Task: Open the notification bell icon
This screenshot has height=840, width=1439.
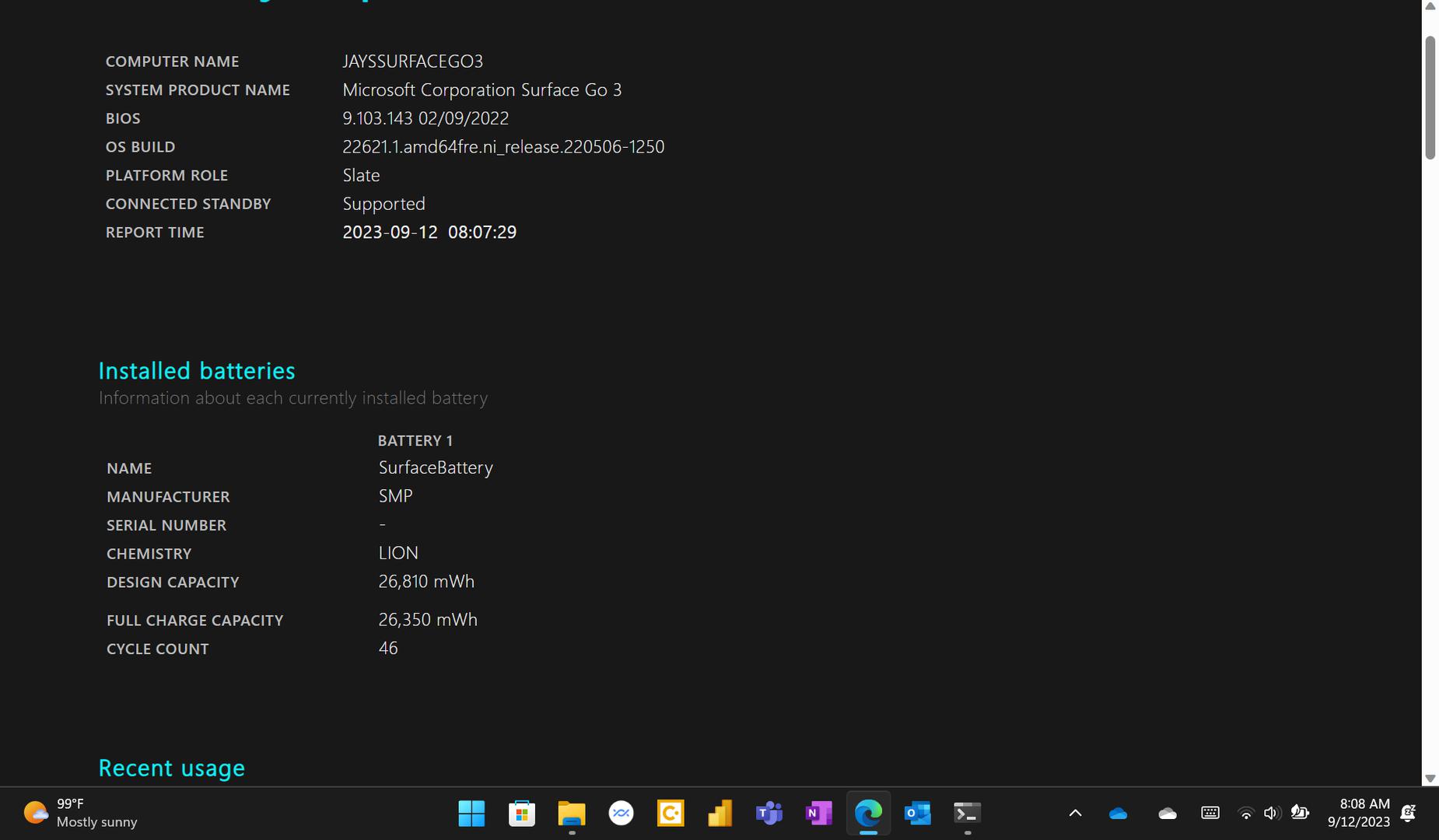Action: point(1408,814)
